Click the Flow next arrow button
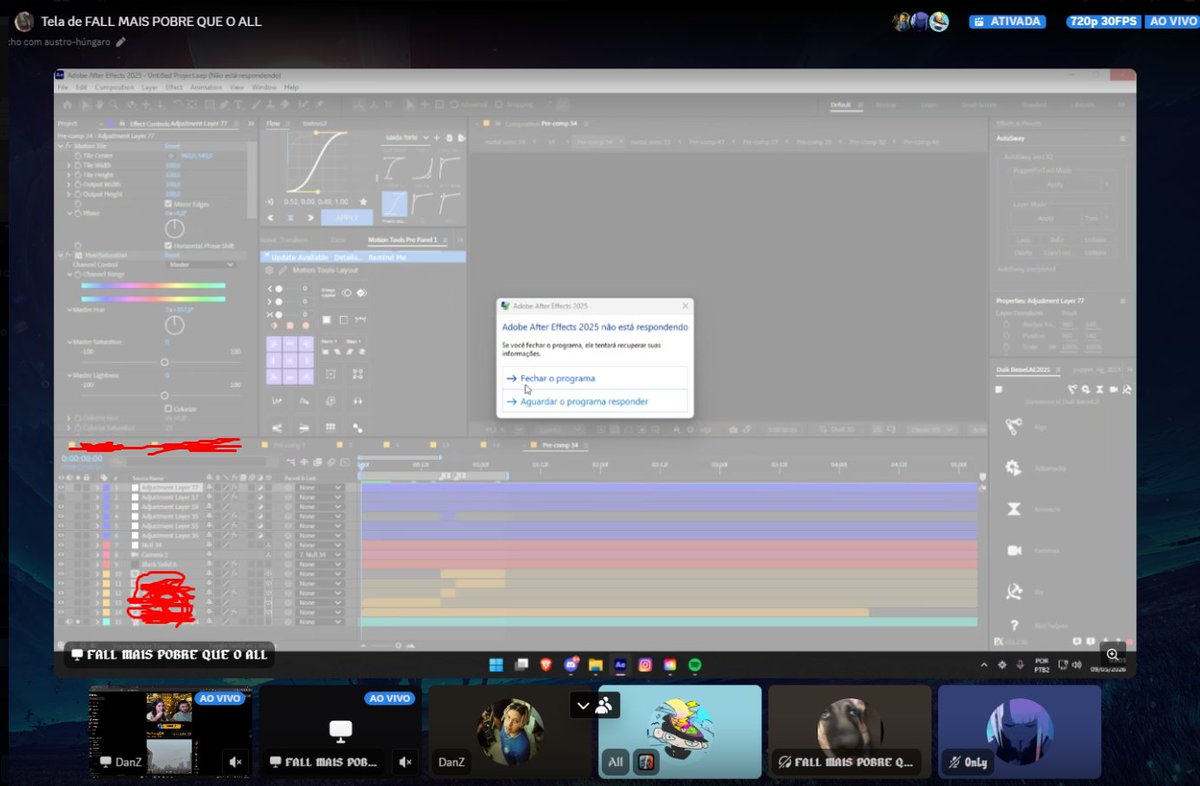Viewport: 1200px width, 786px height. click(311, 217)
